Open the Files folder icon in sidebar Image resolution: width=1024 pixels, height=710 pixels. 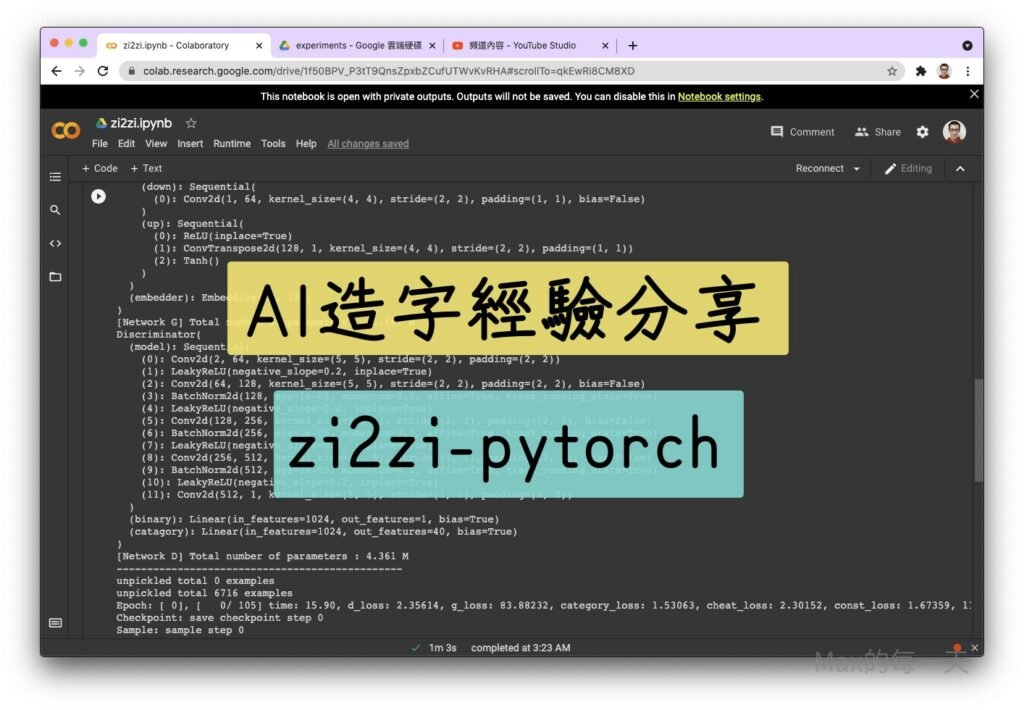(55, 277)
